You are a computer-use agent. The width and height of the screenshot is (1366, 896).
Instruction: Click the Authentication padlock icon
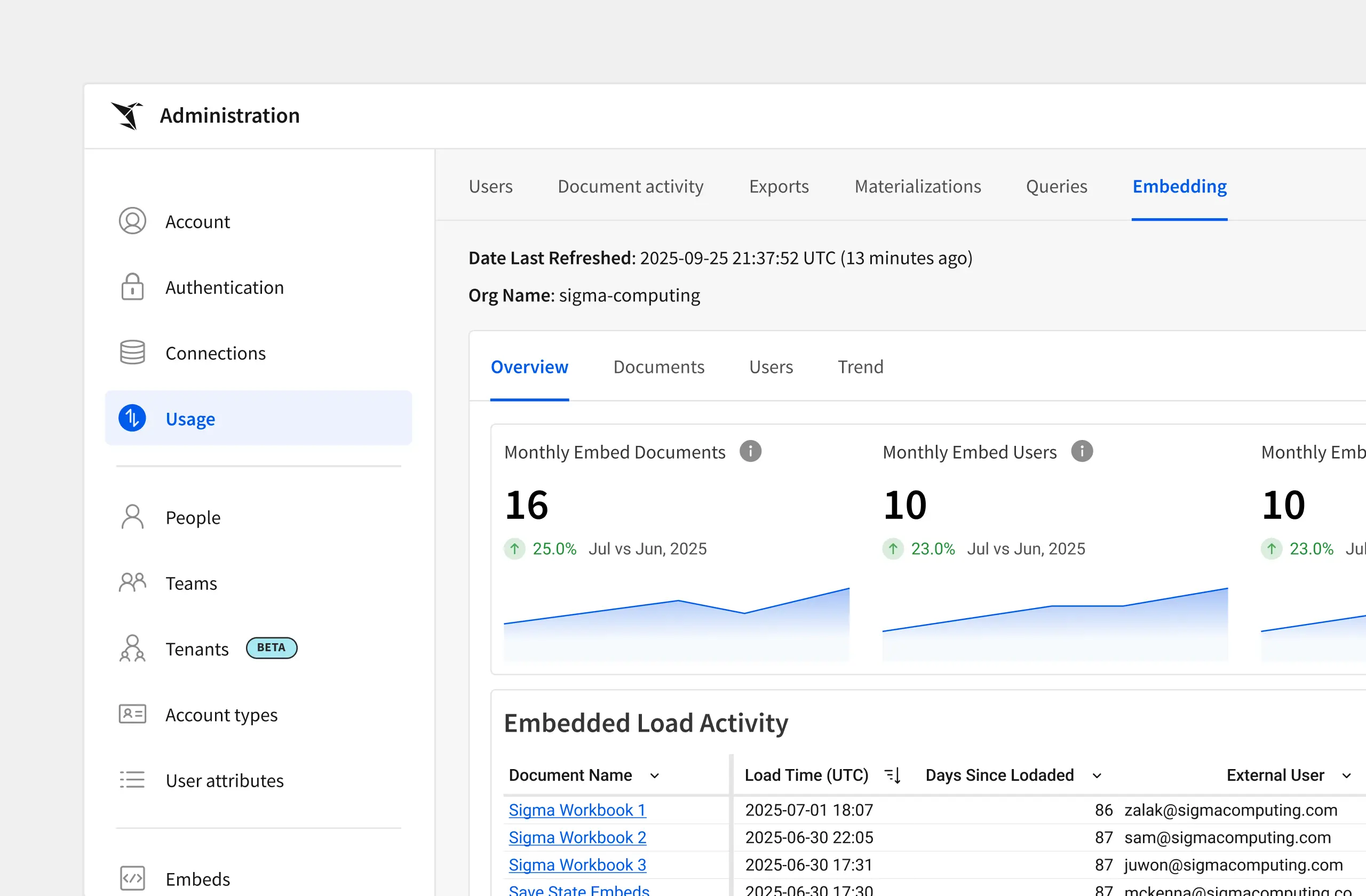pyautogui.click(x=132, y=287)
